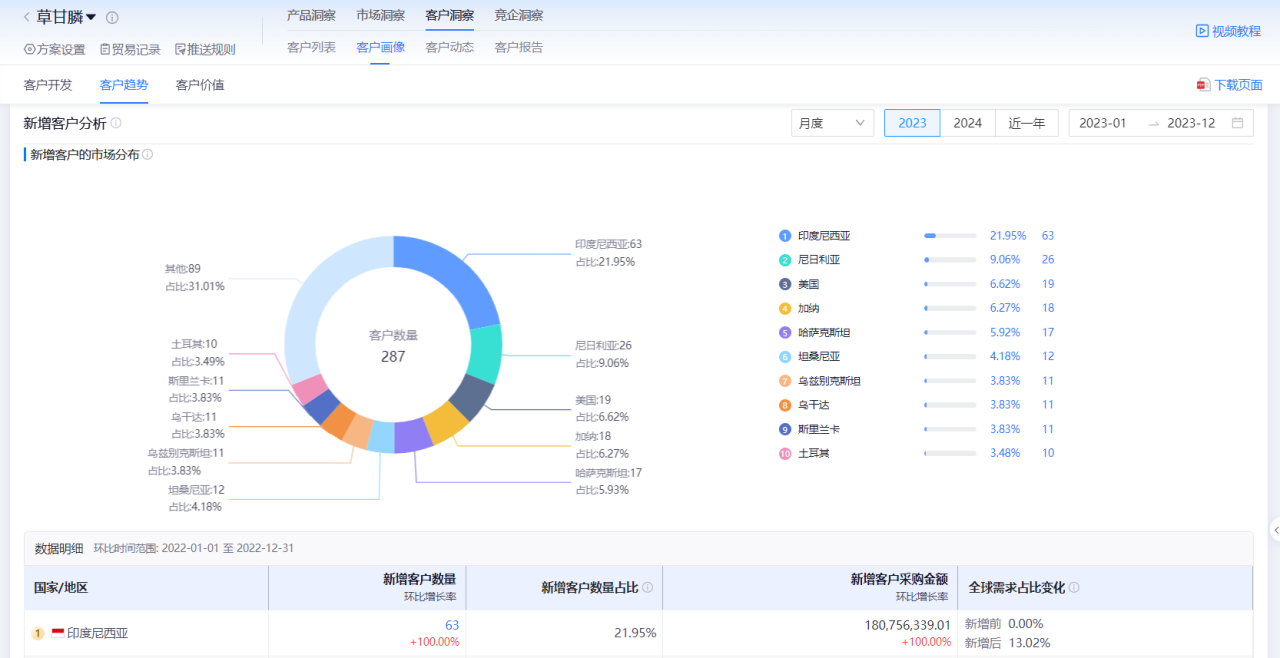The image size is (1280, 658).
Task: Click 国家/地区 column header
Action: (x=61, y=588)
